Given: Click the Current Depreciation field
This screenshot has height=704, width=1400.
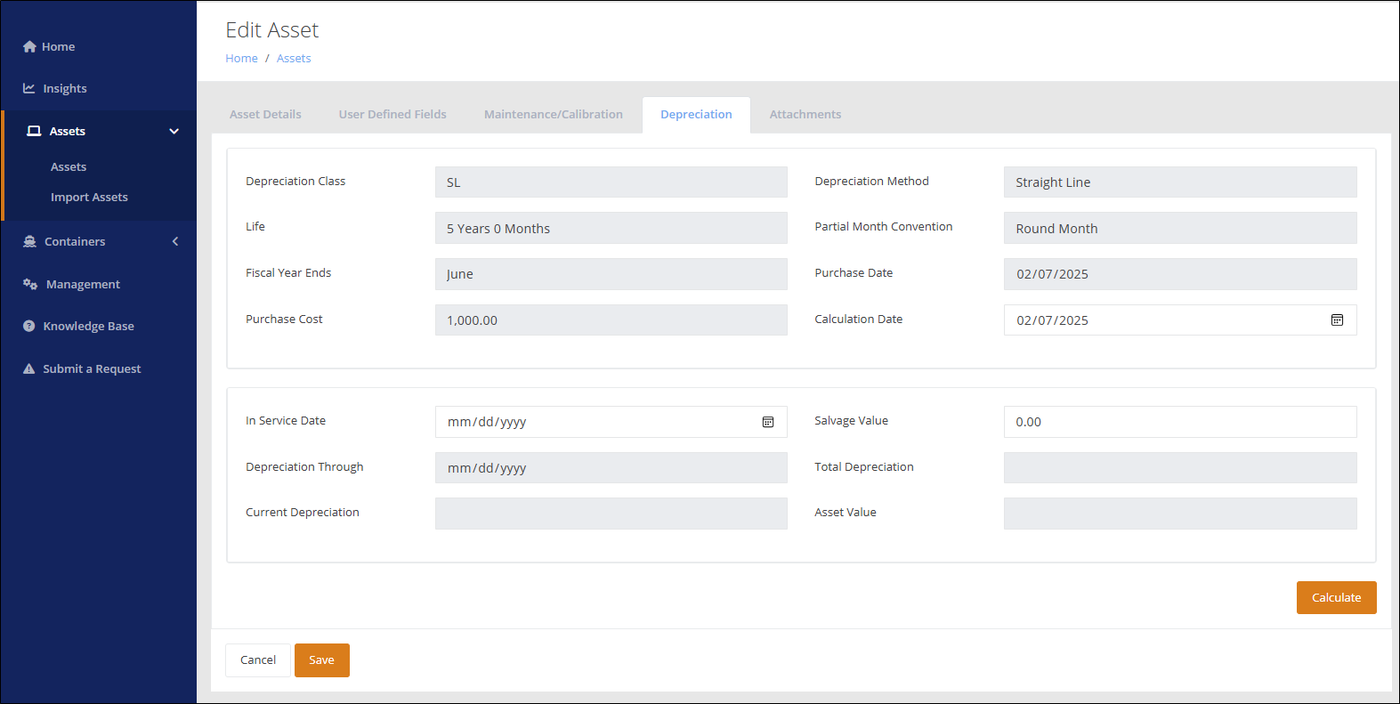Looking at the screenshot, I should coord(611,513).
